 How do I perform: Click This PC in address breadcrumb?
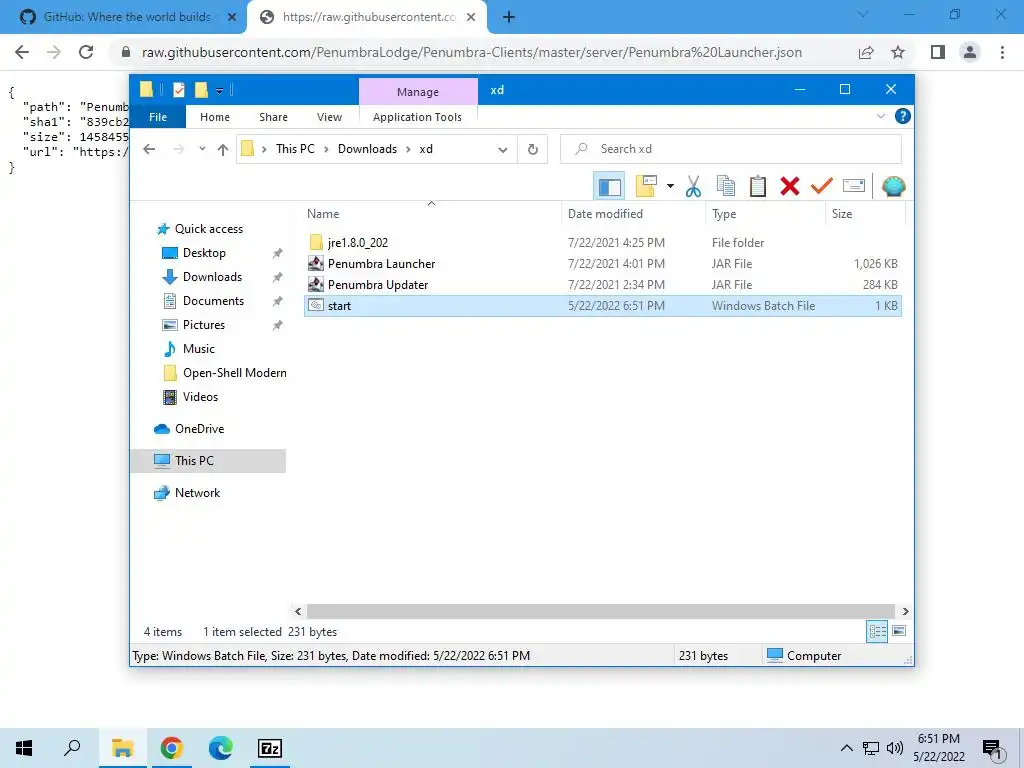coord(295,149)
